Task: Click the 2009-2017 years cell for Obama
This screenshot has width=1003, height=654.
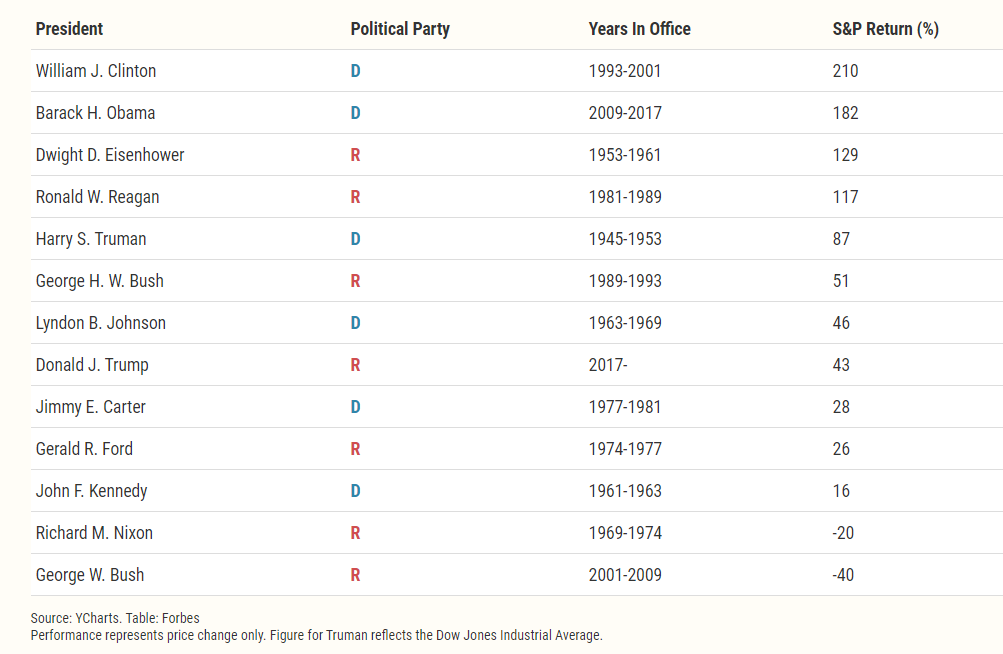Action: (x=625, y=113)
